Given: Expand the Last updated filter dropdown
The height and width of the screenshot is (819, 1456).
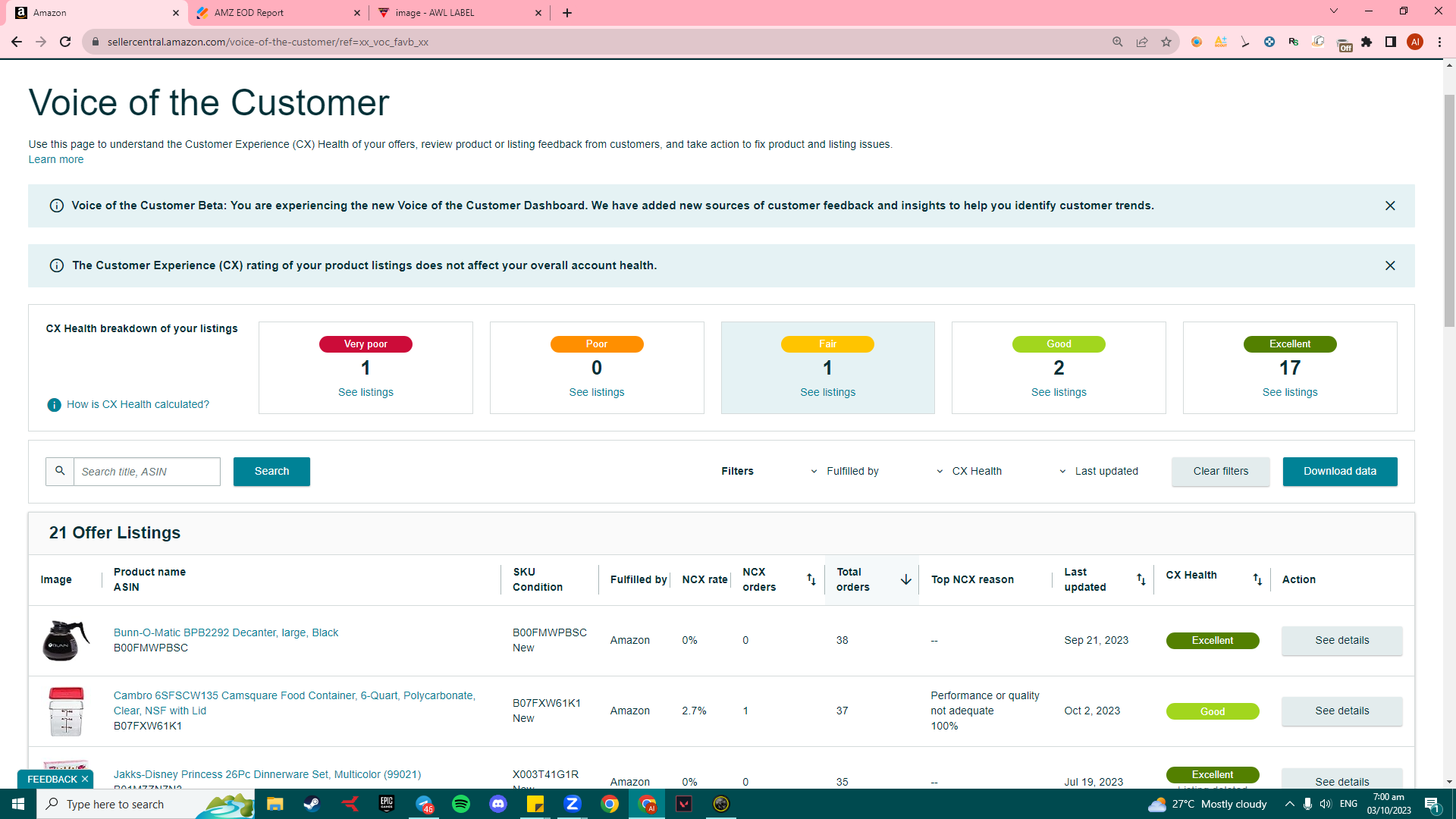Looking at the screenshot, I should point(1098,471).
